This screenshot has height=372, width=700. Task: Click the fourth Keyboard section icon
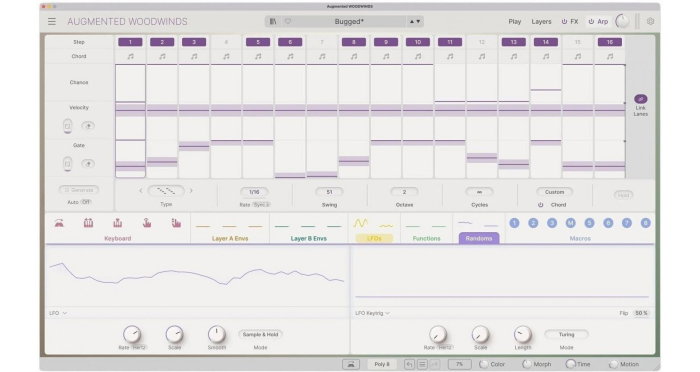pos(147,223)
